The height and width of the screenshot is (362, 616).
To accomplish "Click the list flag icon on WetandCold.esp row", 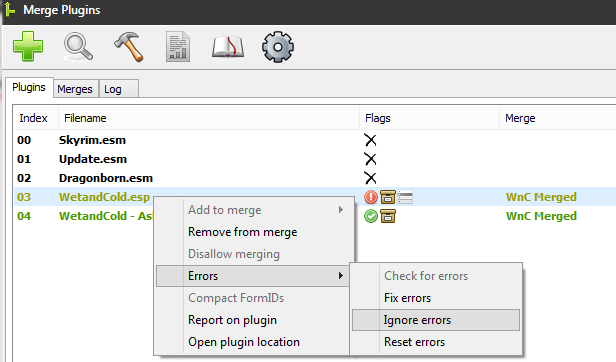I will point(405,197).
